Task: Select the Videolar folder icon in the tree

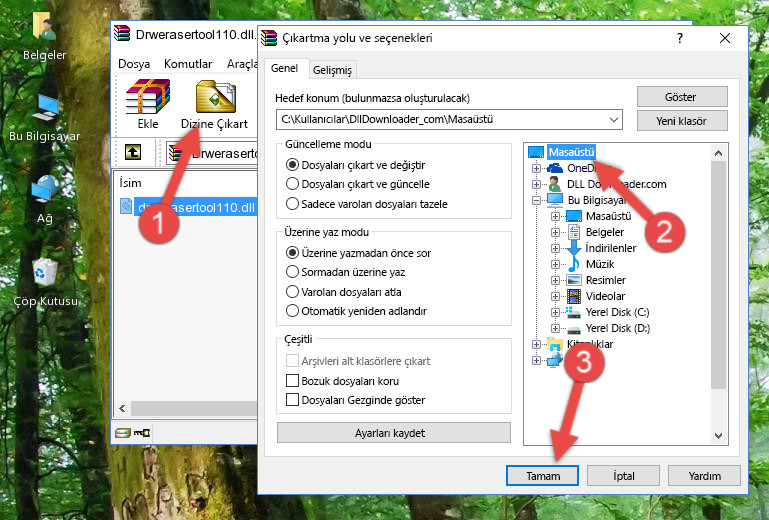Action: 574,296
